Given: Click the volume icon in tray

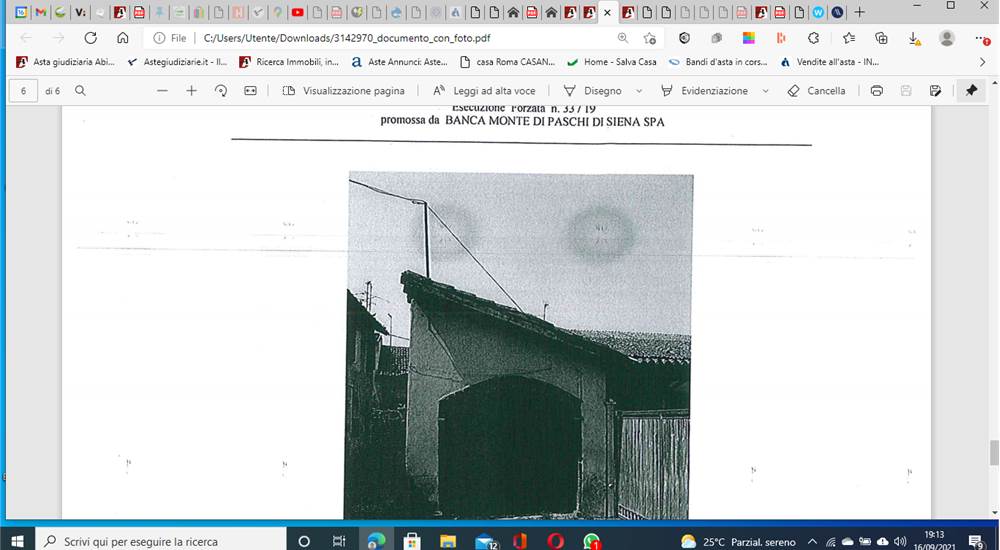Looking at the screenshot, I should tap(900, 541).
